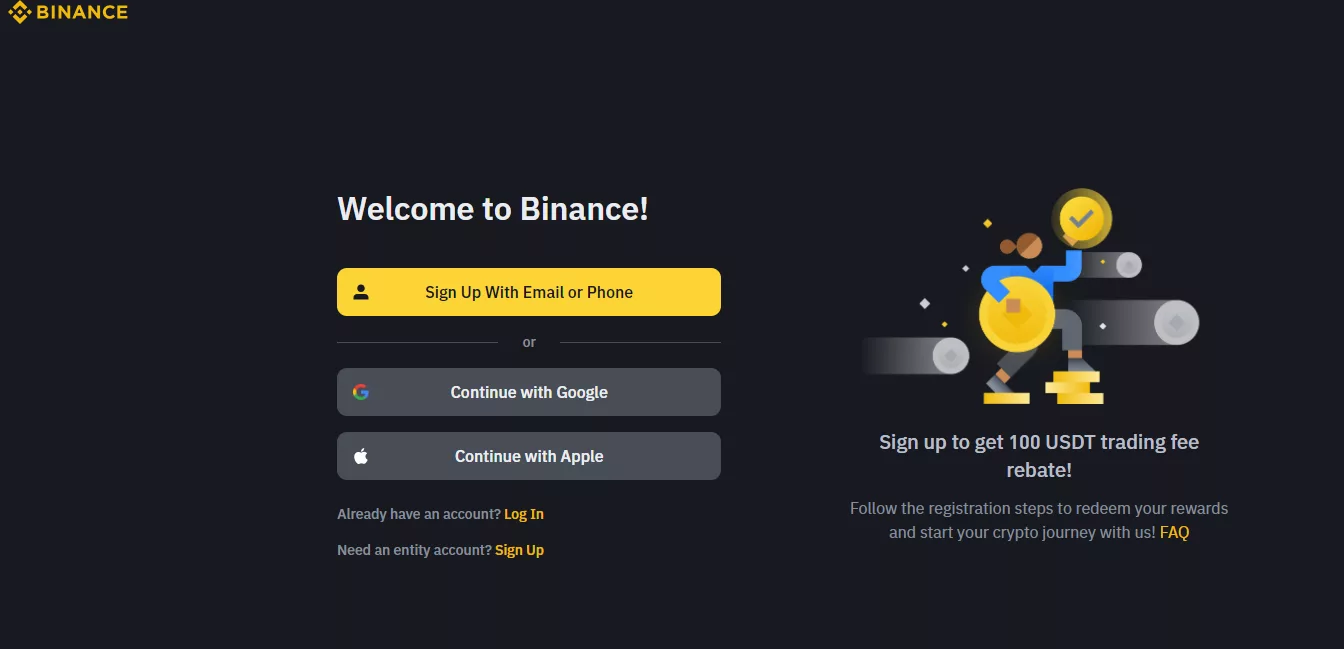Open the FAQ link
This screenshot has height=649, width=1344.
click(1174, 532)
